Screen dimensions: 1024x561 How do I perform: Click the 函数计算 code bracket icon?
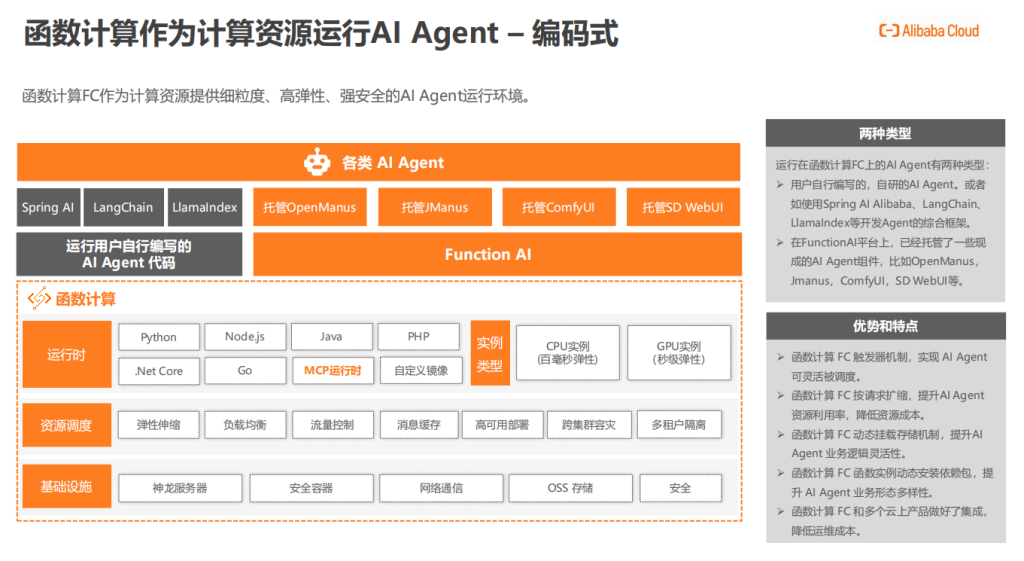[39, 298]
